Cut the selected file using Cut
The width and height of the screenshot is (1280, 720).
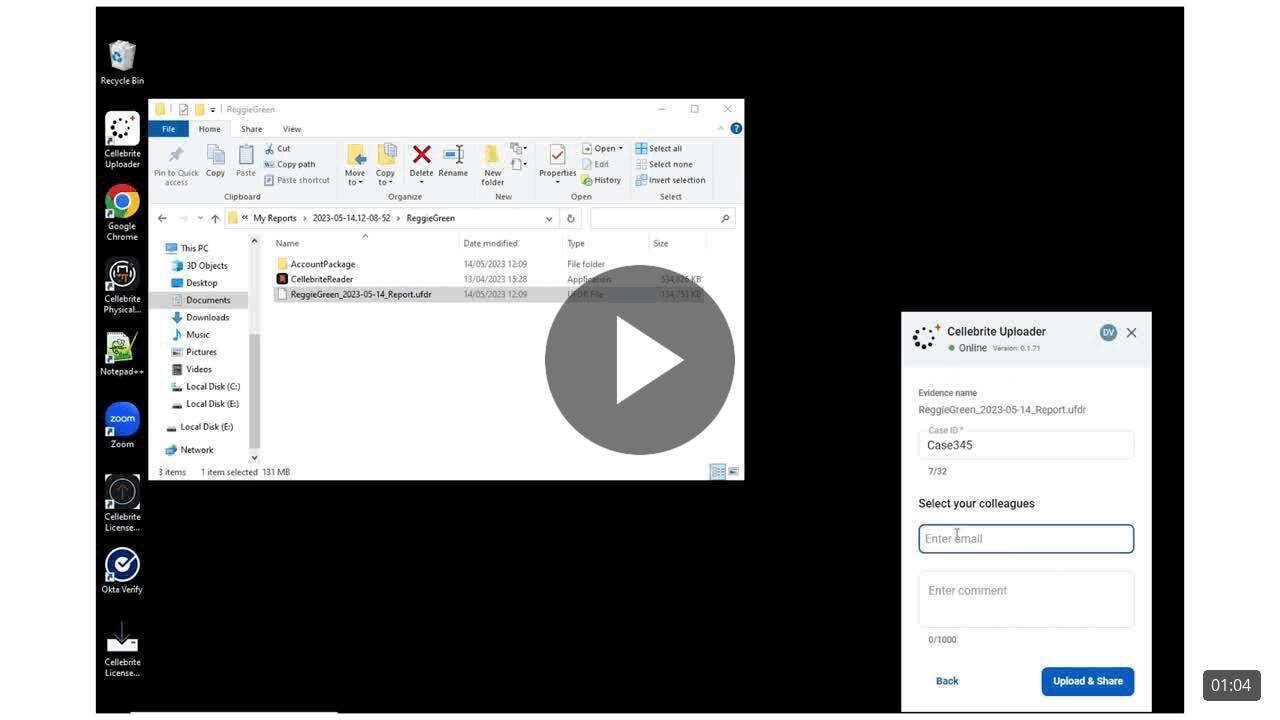point(277,149)
